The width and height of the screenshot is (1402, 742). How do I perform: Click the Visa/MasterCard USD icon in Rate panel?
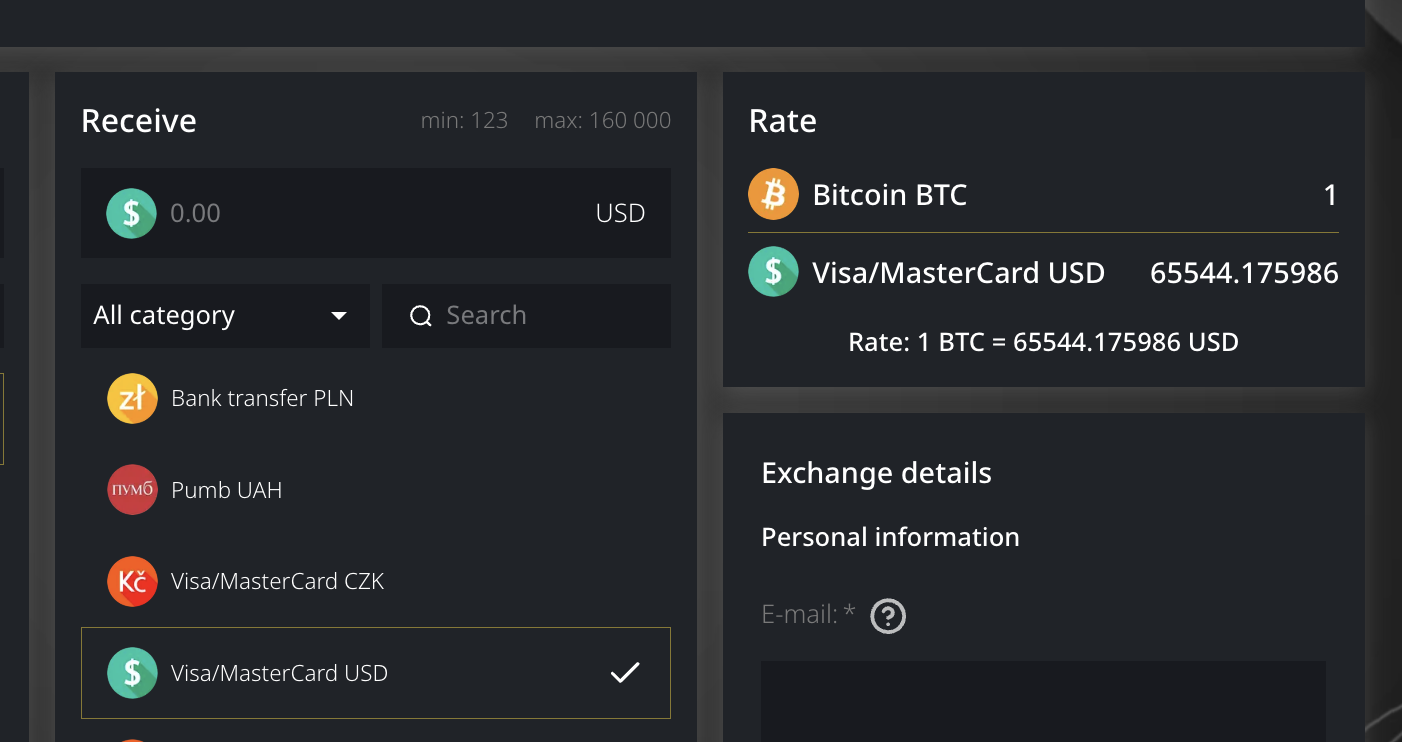[773, 272]
